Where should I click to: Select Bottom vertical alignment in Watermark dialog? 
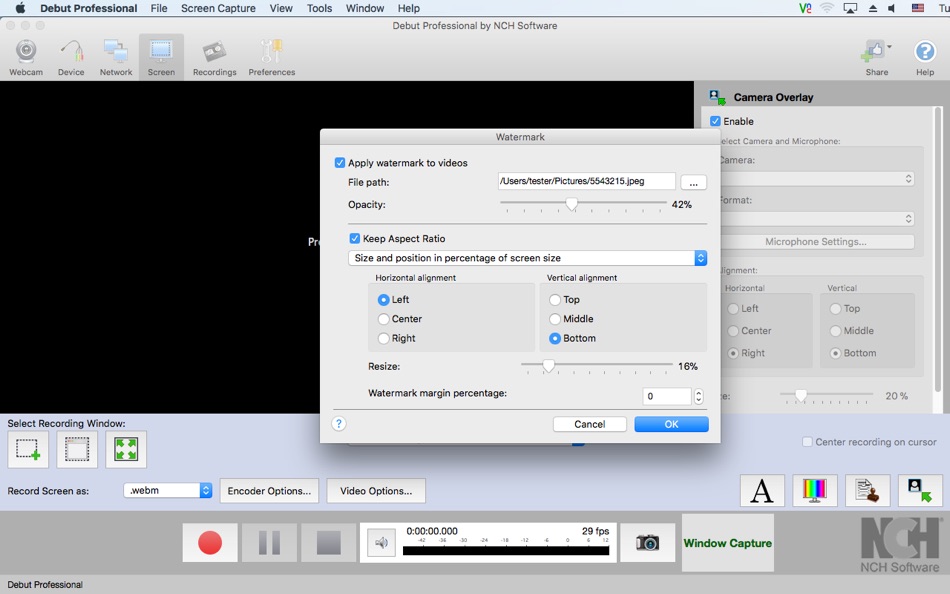coord(555,338)
